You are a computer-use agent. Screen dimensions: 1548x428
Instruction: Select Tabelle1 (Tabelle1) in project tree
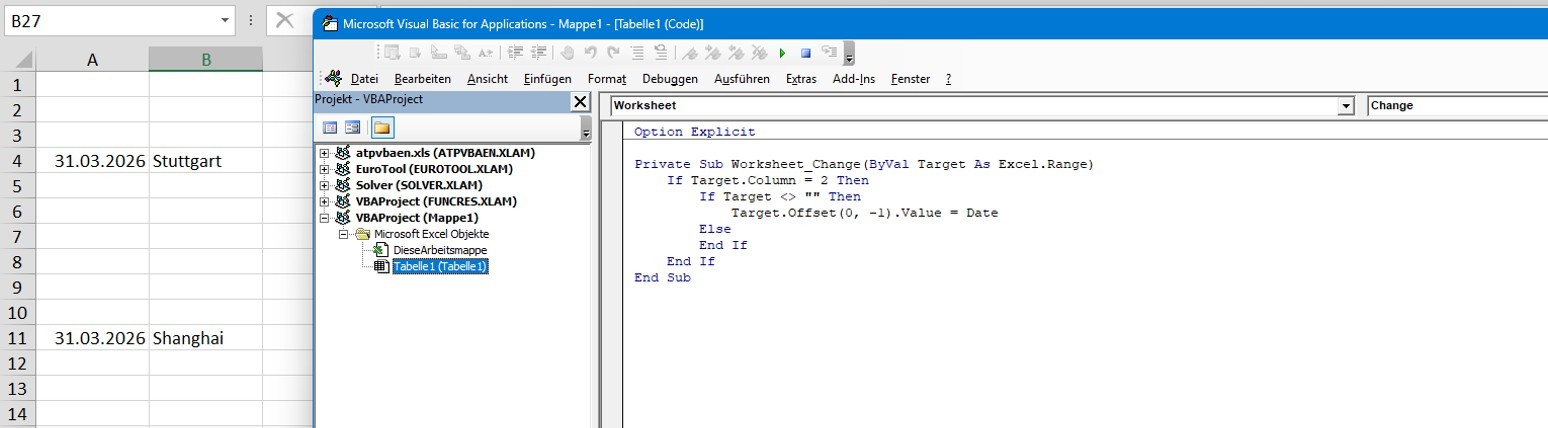[440, 266]
